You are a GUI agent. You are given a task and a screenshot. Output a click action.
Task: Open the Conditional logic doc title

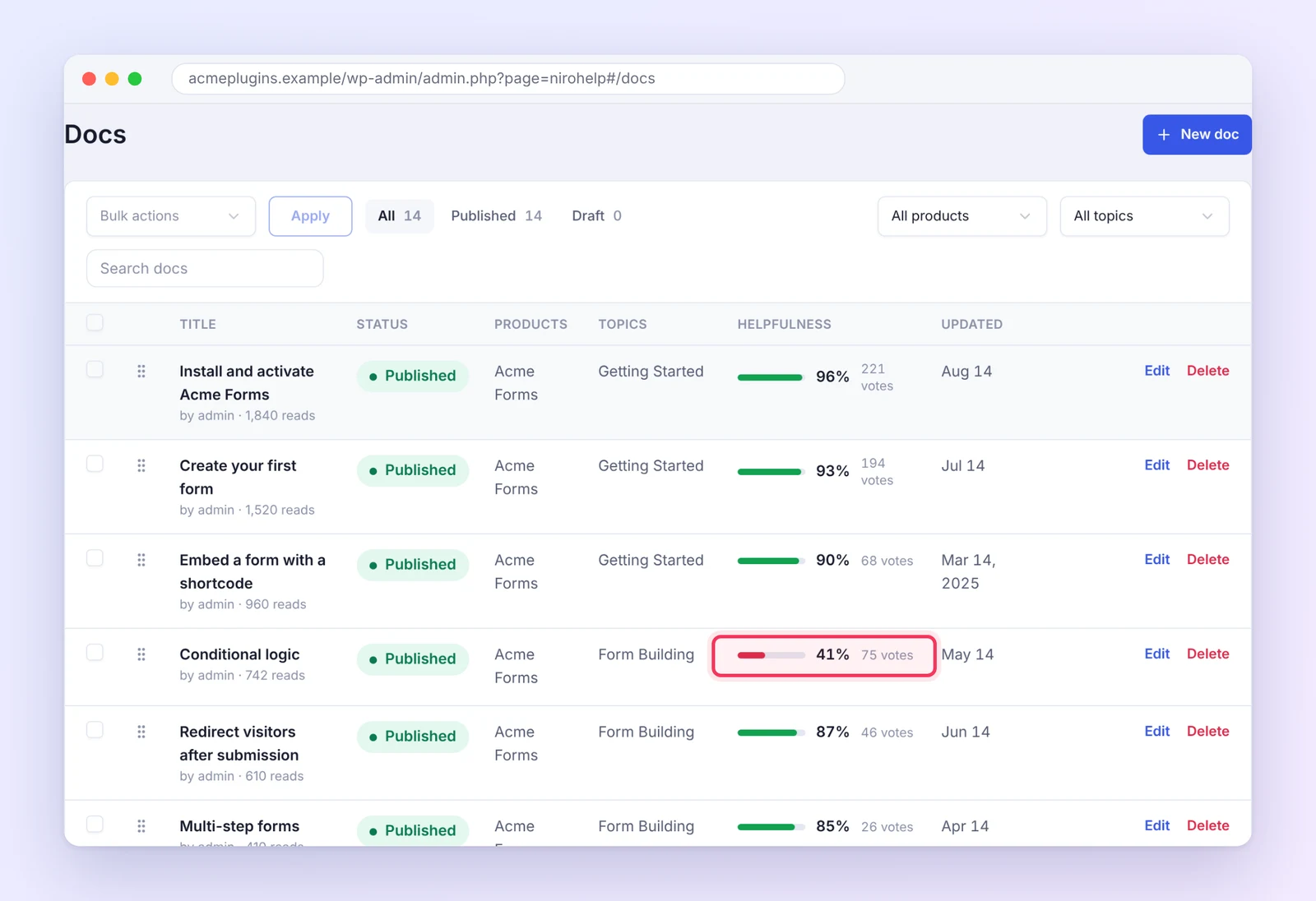[239, 654]
